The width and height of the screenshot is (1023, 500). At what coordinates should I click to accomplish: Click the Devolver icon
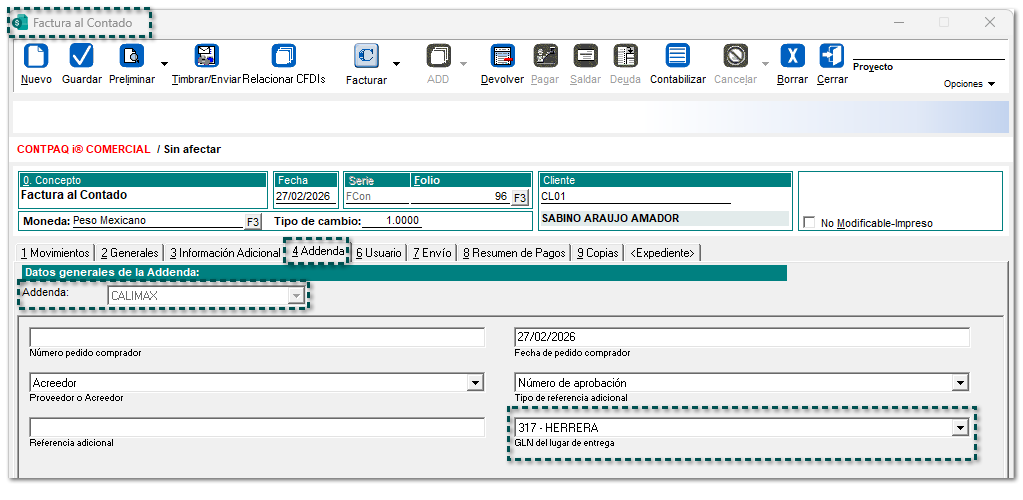(502, 56)
